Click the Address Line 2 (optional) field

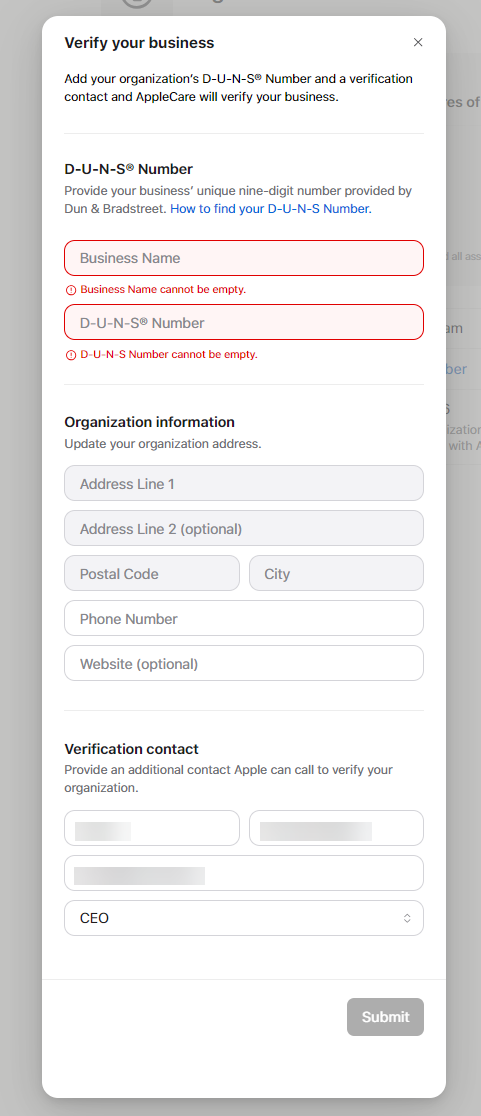click(244, 529)
